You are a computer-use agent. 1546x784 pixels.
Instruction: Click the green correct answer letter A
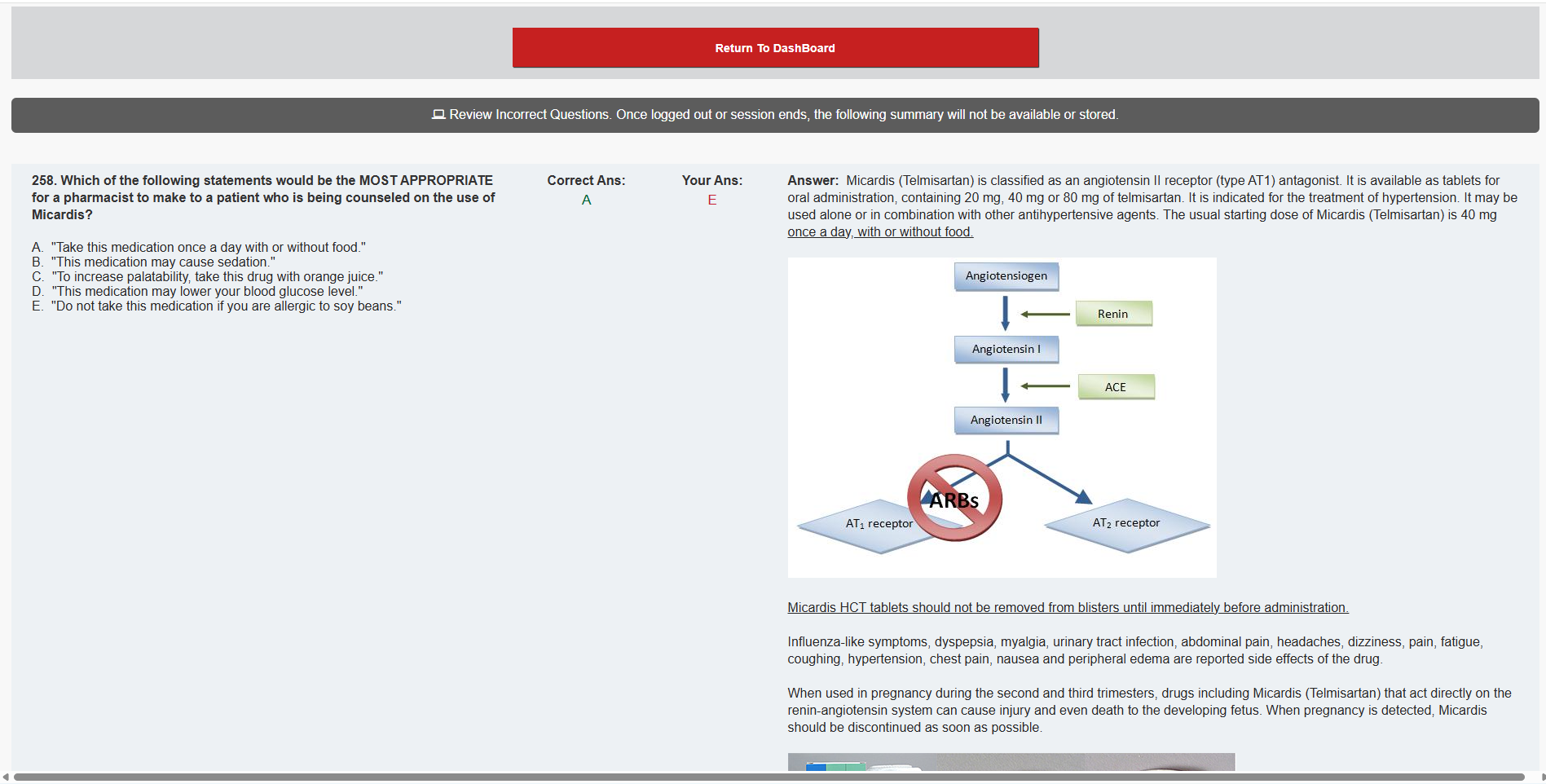586,200
